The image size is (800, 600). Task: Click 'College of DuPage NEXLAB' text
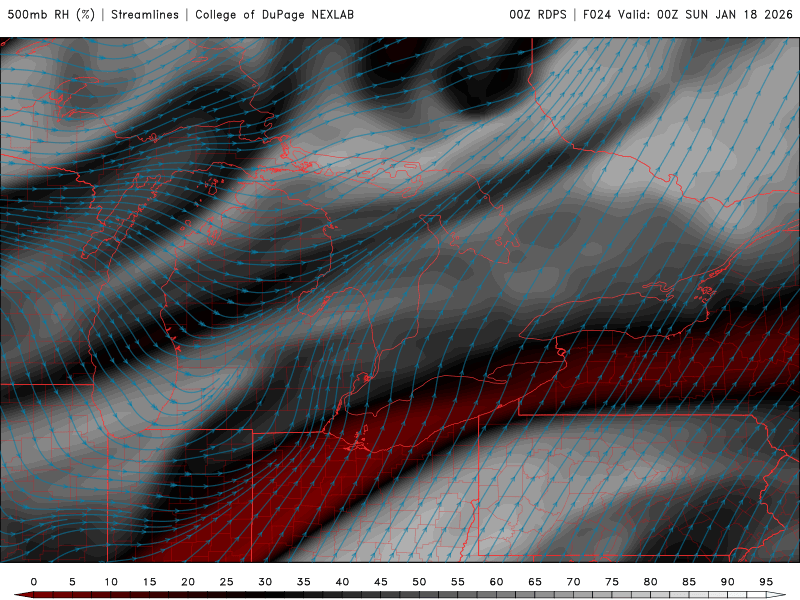(274, 14)
